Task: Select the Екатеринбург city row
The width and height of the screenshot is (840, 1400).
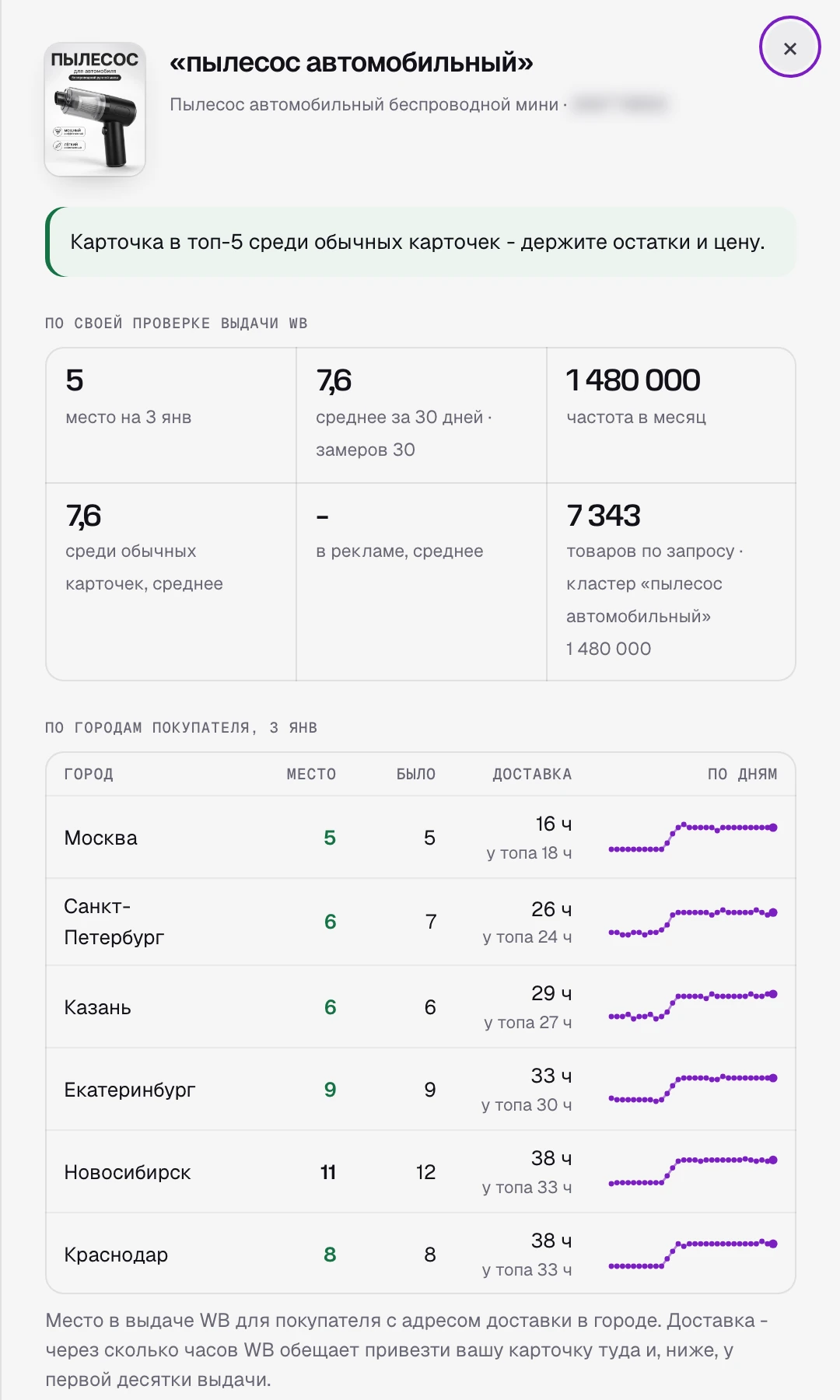Action: (x=420, y=1090)
